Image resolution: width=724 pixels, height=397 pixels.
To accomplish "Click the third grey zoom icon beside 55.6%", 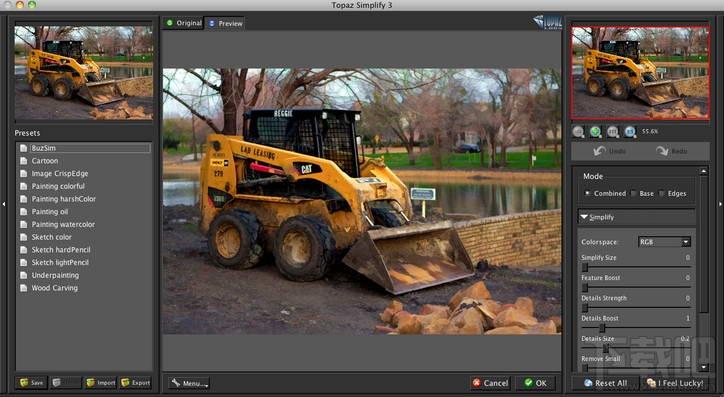I will 613,132.
